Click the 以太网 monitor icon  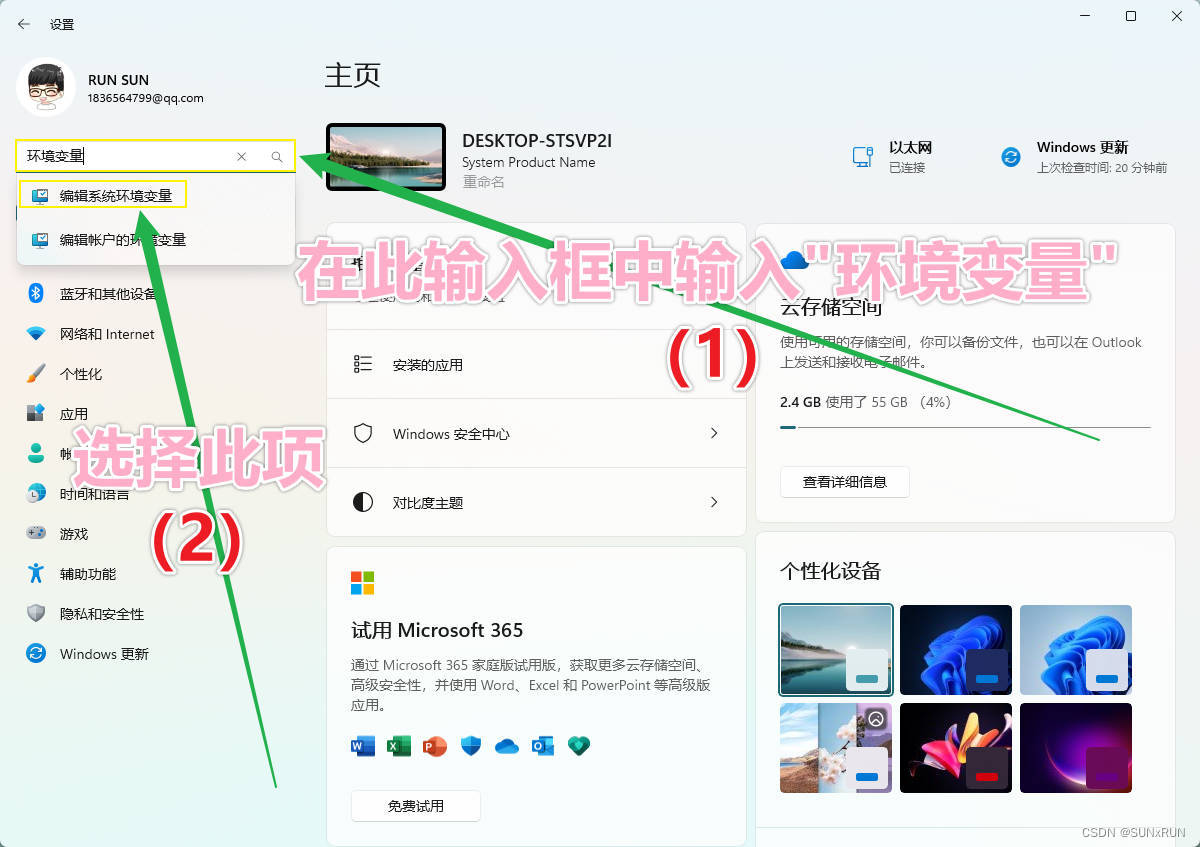click(863, 157)
